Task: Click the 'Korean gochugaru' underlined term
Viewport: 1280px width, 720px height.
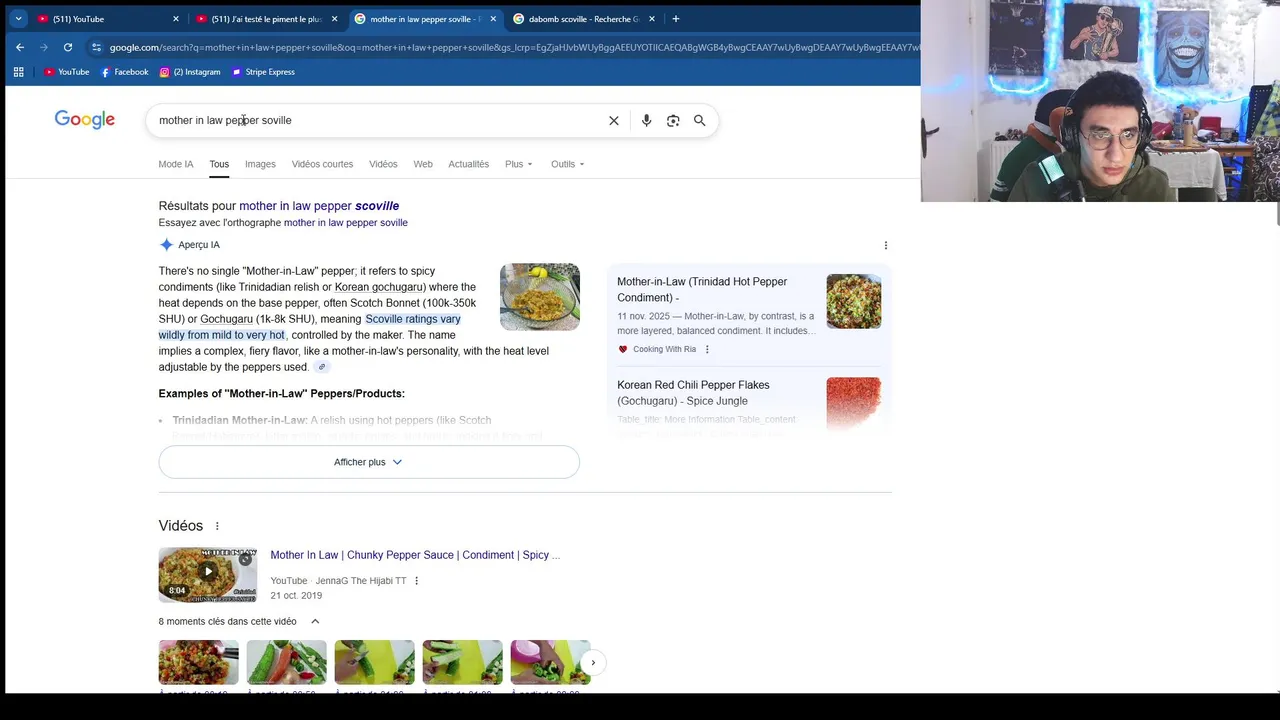Action: 379,287
